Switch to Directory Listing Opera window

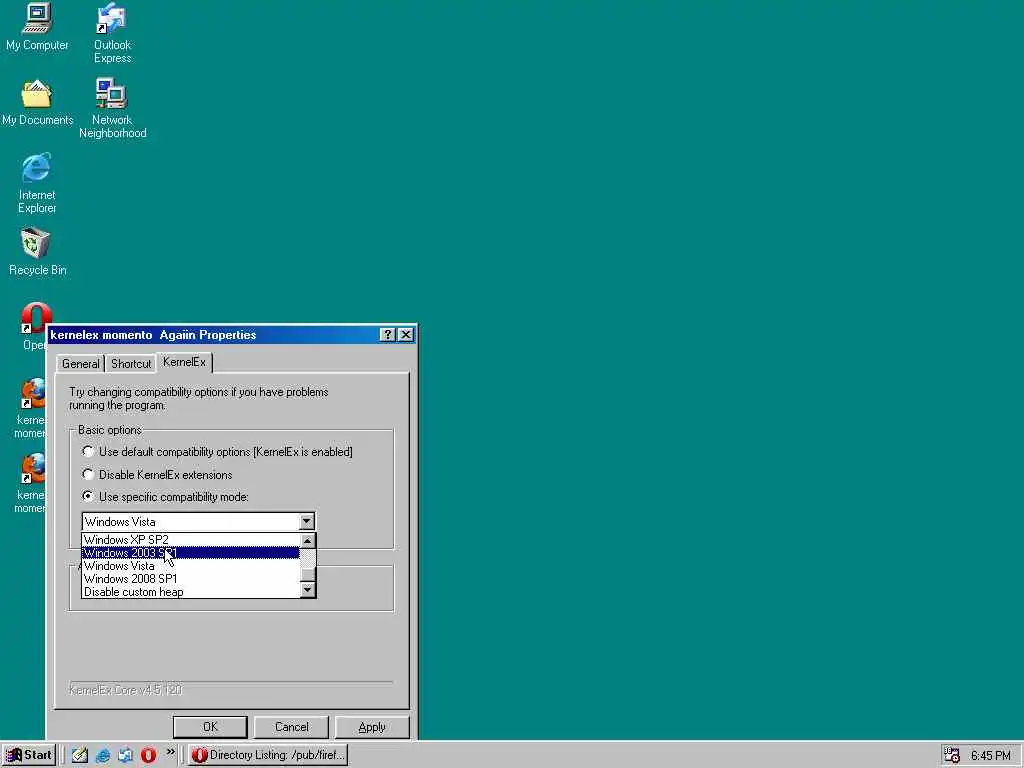268,755
